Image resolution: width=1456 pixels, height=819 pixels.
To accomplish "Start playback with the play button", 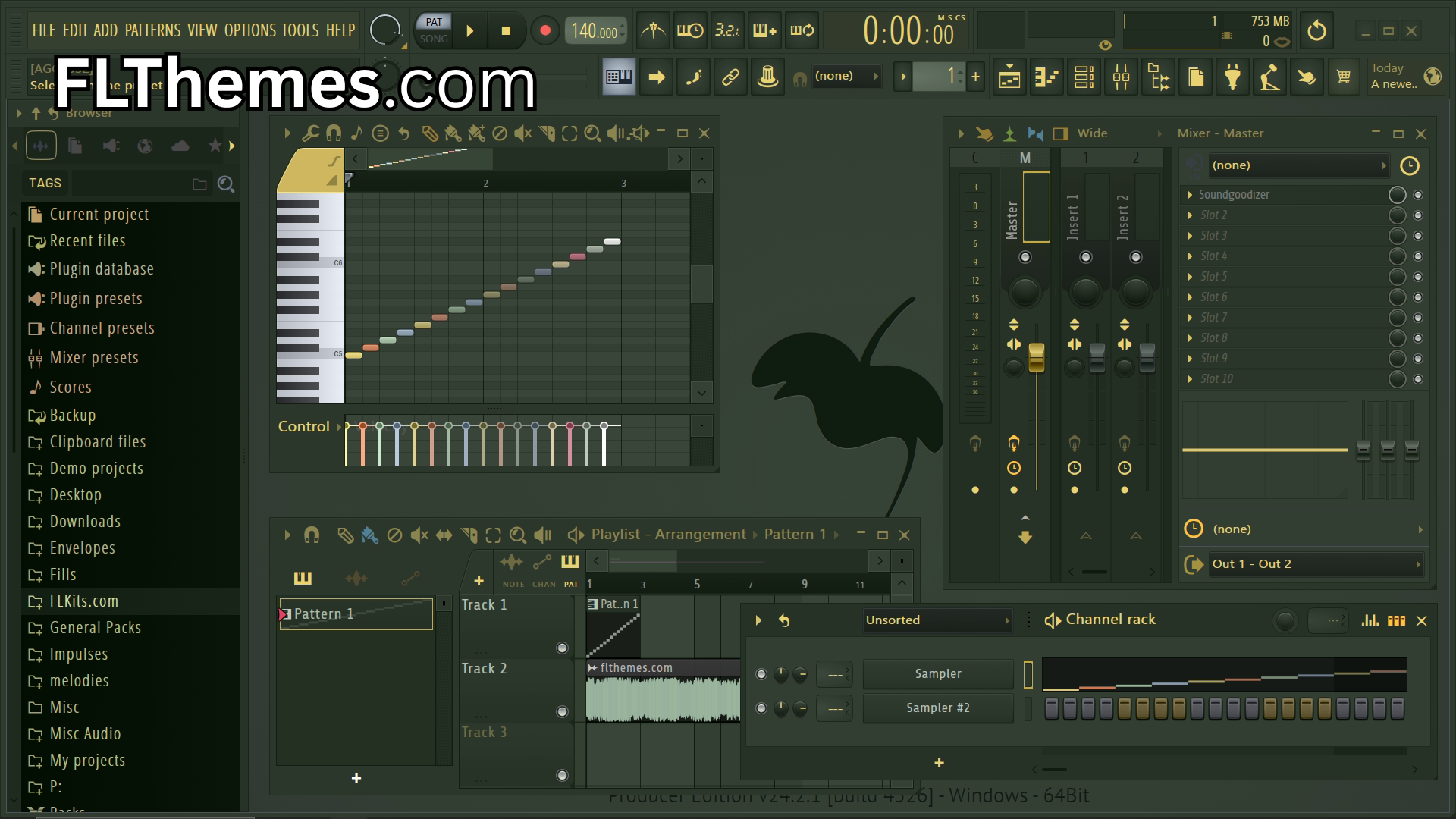I will pos(470,31).
